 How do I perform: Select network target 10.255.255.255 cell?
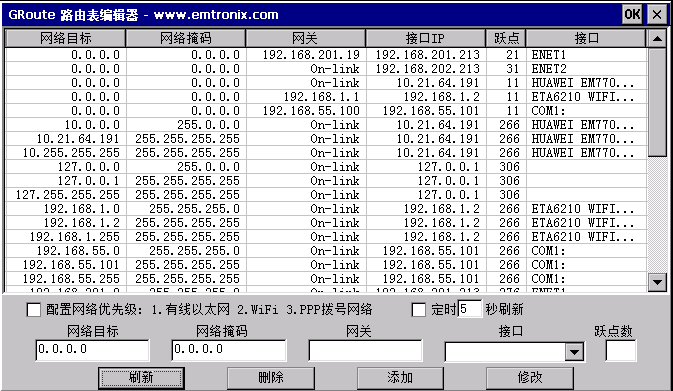tap(66, 153)
